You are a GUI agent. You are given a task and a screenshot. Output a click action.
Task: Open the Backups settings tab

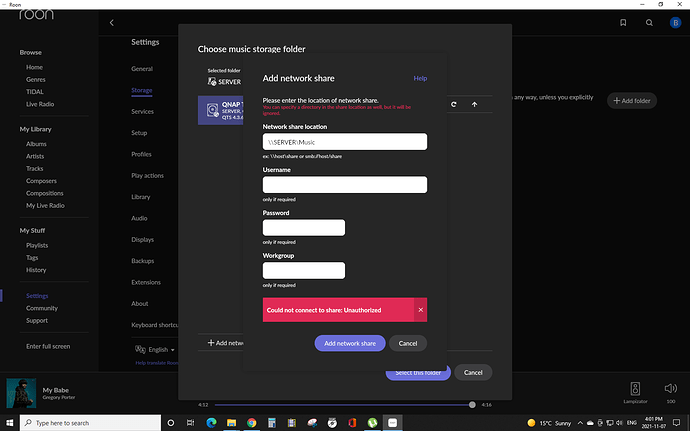pos(143,261)
